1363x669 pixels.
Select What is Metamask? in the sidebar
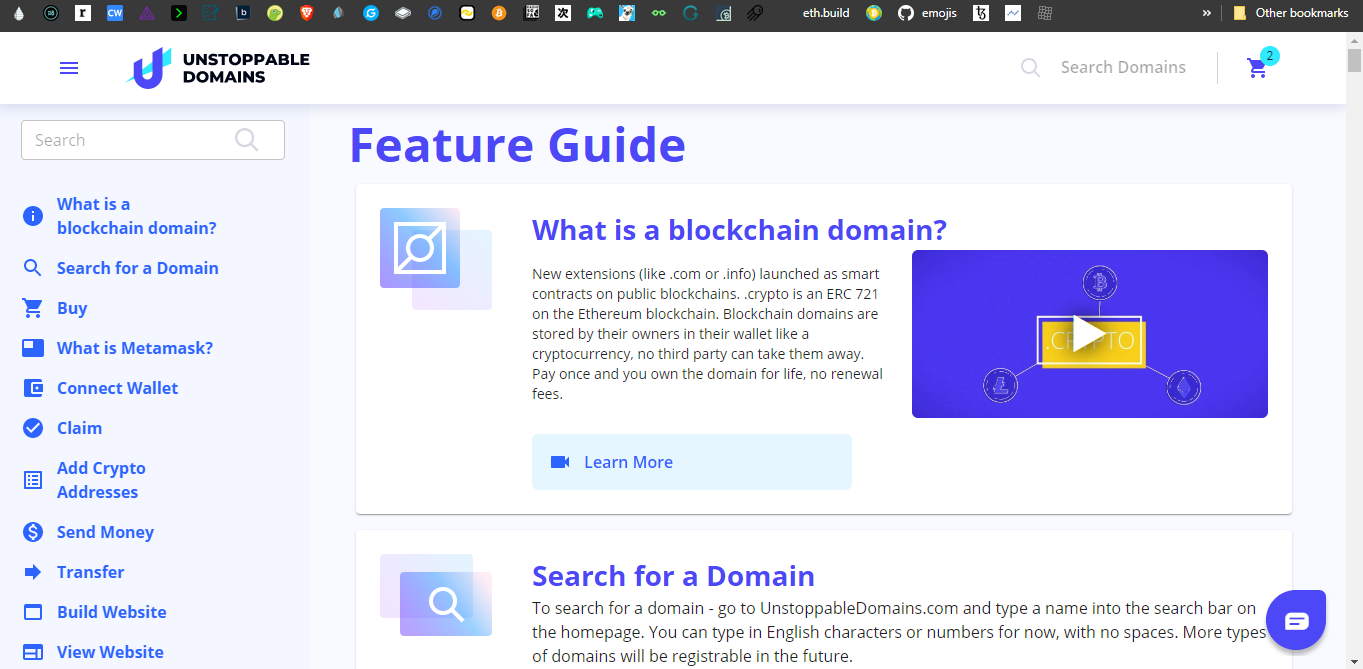pos(135,348)
